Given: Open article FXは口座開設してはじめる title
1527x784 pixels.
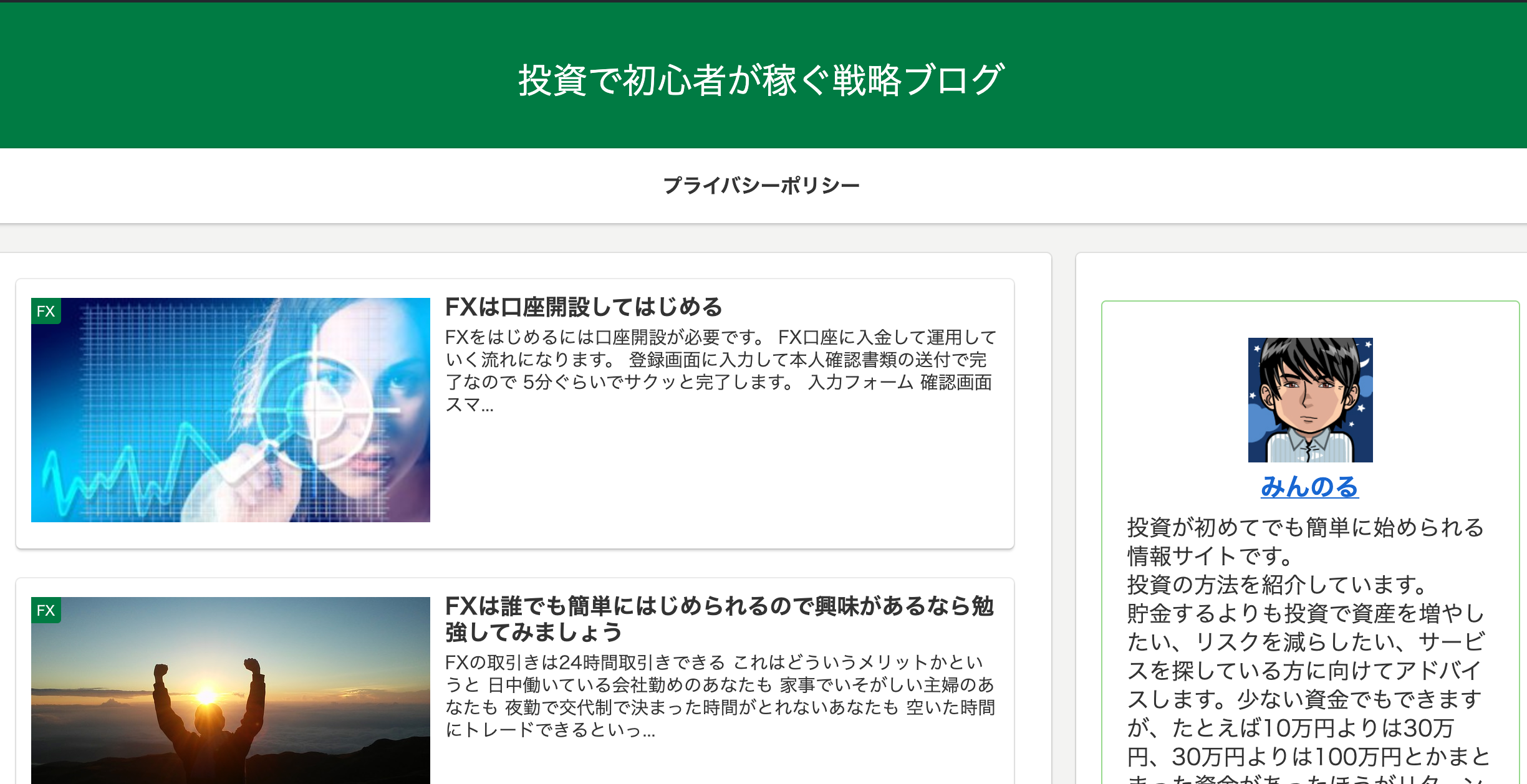Looking at the screenshot, I should 584,307.
